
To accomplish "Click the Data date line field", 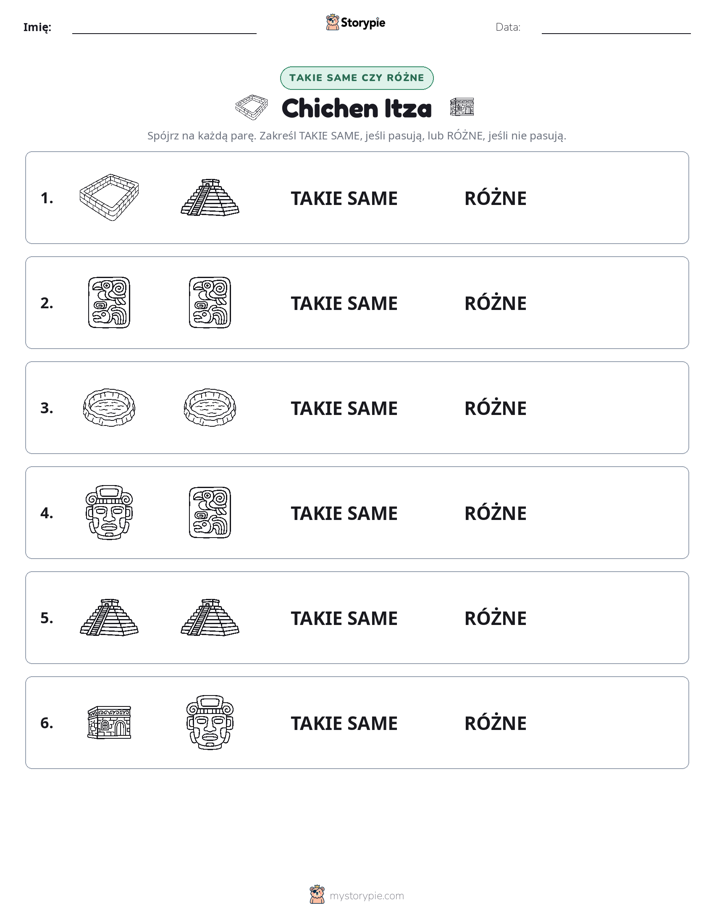I will [x=616, y=27].
